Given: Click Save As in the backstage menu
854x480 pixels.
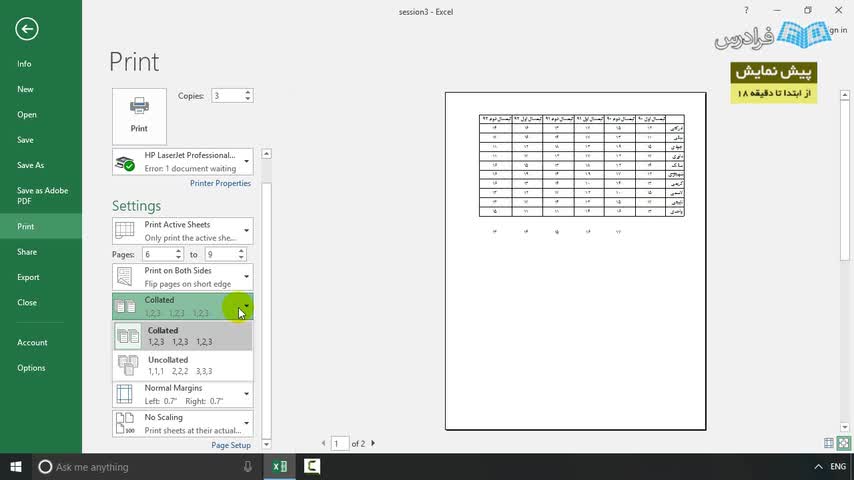Looking at the screenshot, I should pyautogui.click(x=41, y=165).
